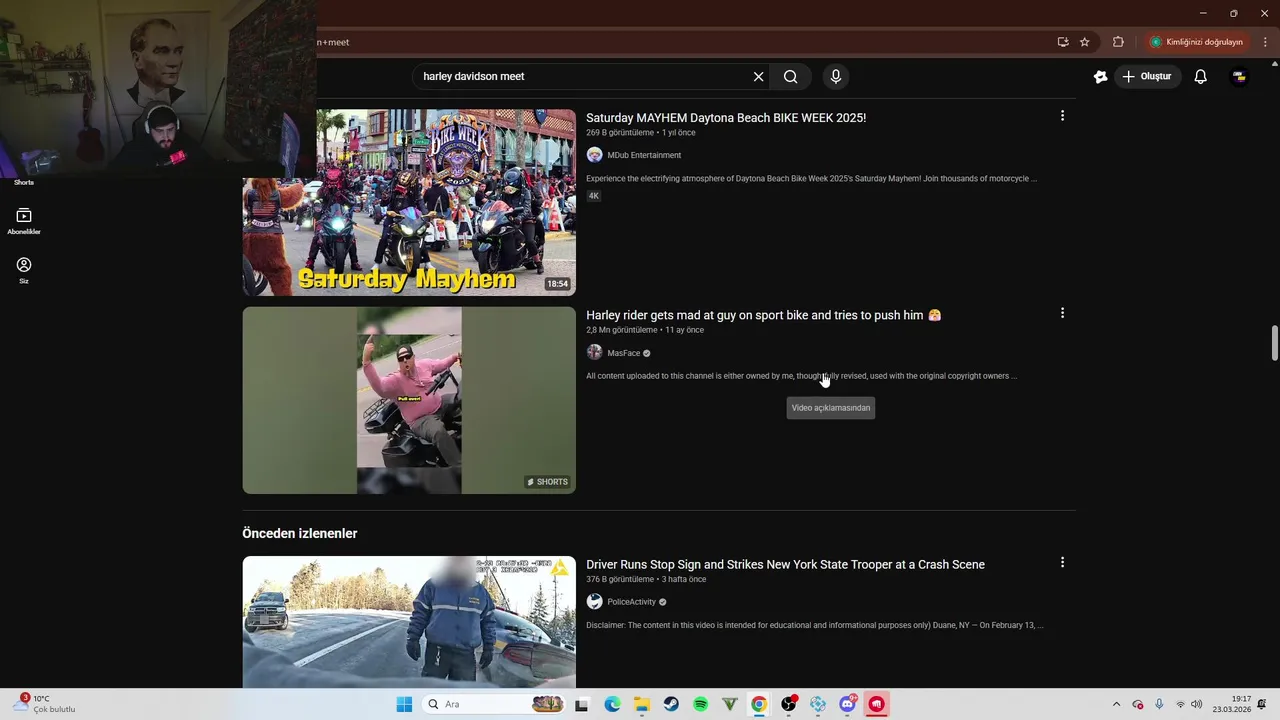The height and width of the screenshot is (720, 1280).
Task: Go to the PoliceActivity channel name
Action: (631, 602)
